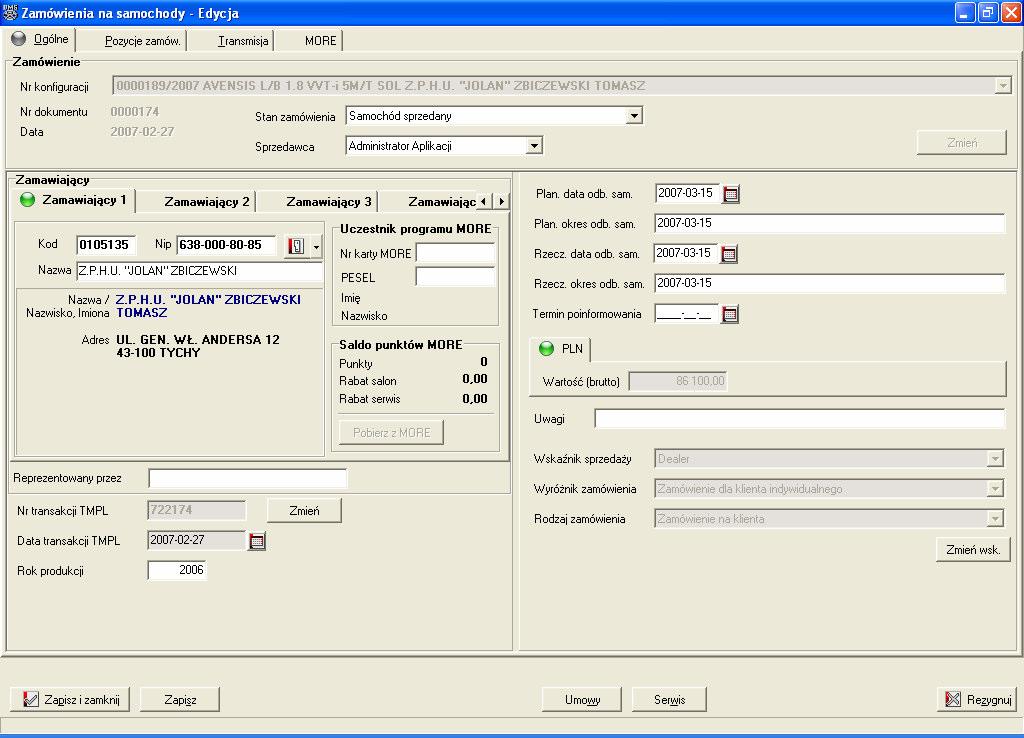Image resolution: width=1024 pixels, height=738 pixels.
Task: Click Rzecz. data odb. sam. date field
Action: pos(686,253)
